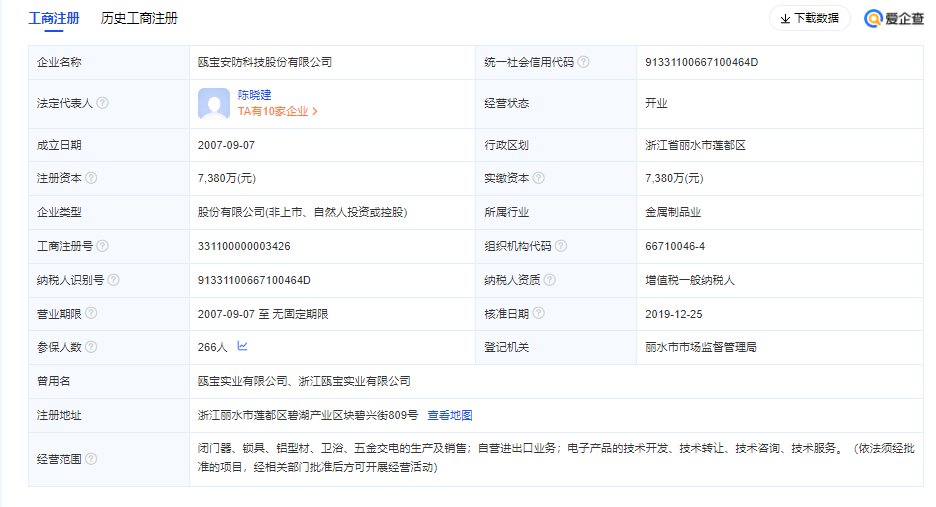Select founding date 2007-09-07
The width and height of the screenshot is (936, 507).
[226, 145]
